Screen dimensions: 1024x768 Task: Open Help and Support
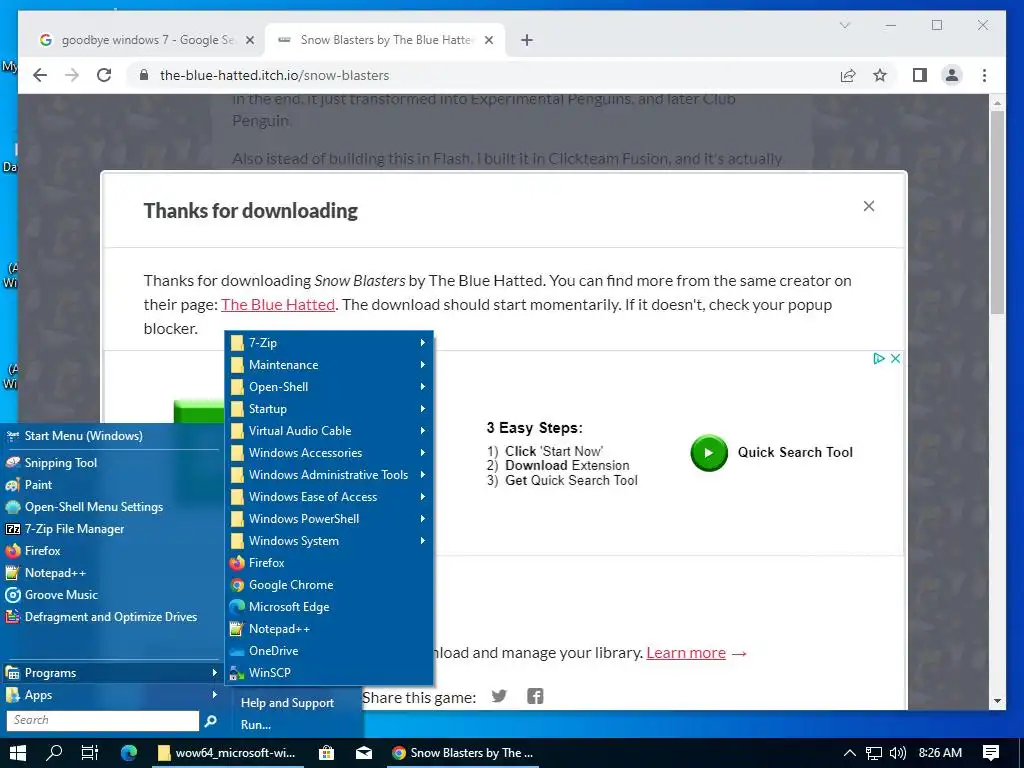point(287,703)
